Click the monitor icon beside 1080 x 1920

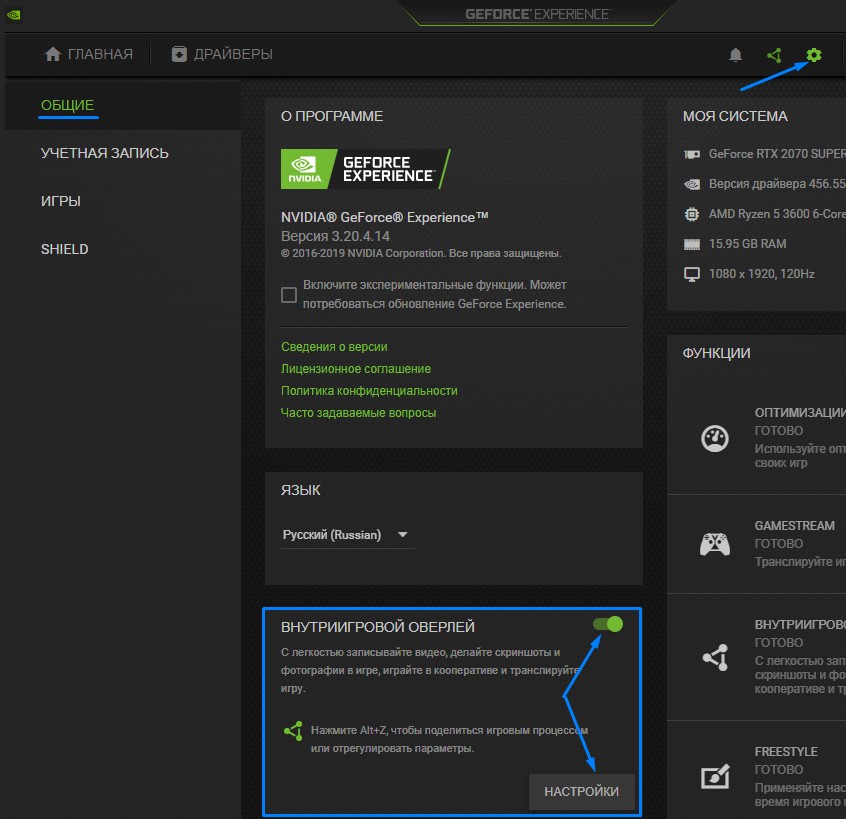(x=692, y=274)
